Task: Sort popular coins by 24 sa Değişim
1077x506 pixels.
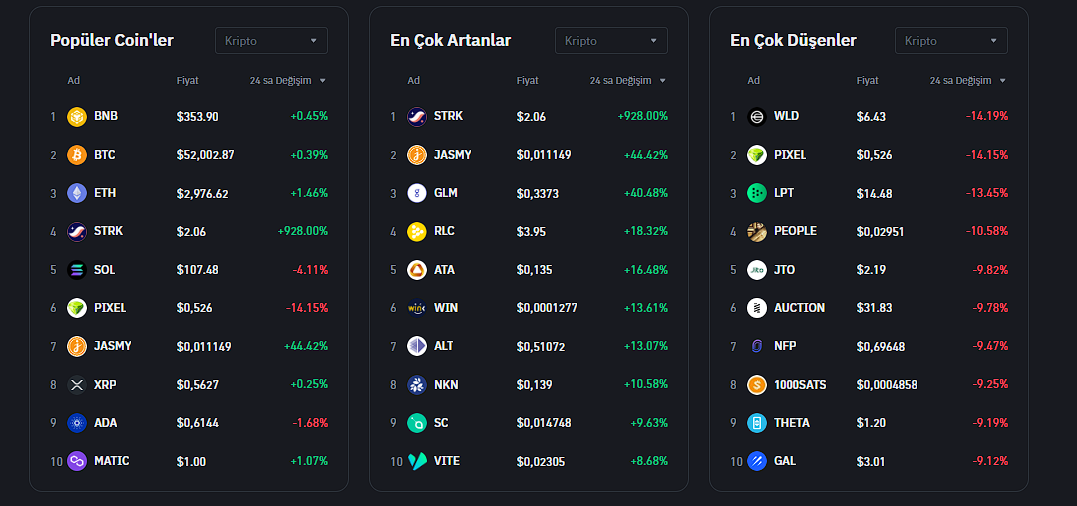Action: (x=287, y=80)
